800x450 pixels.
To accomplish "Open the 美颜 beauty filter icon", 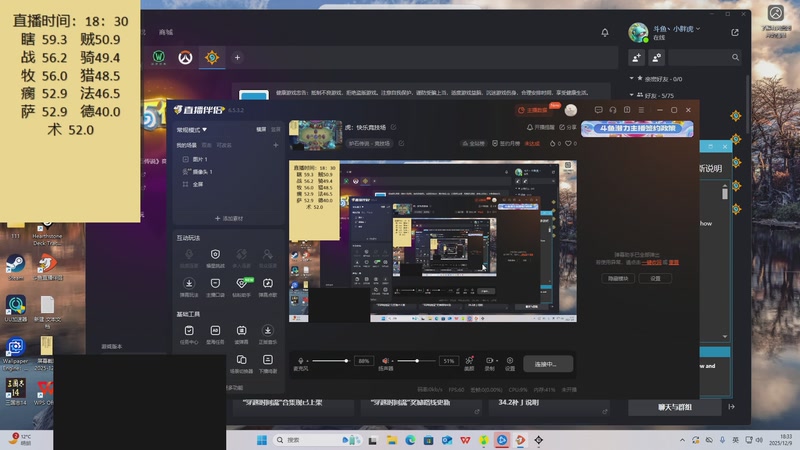I will 469,360.
